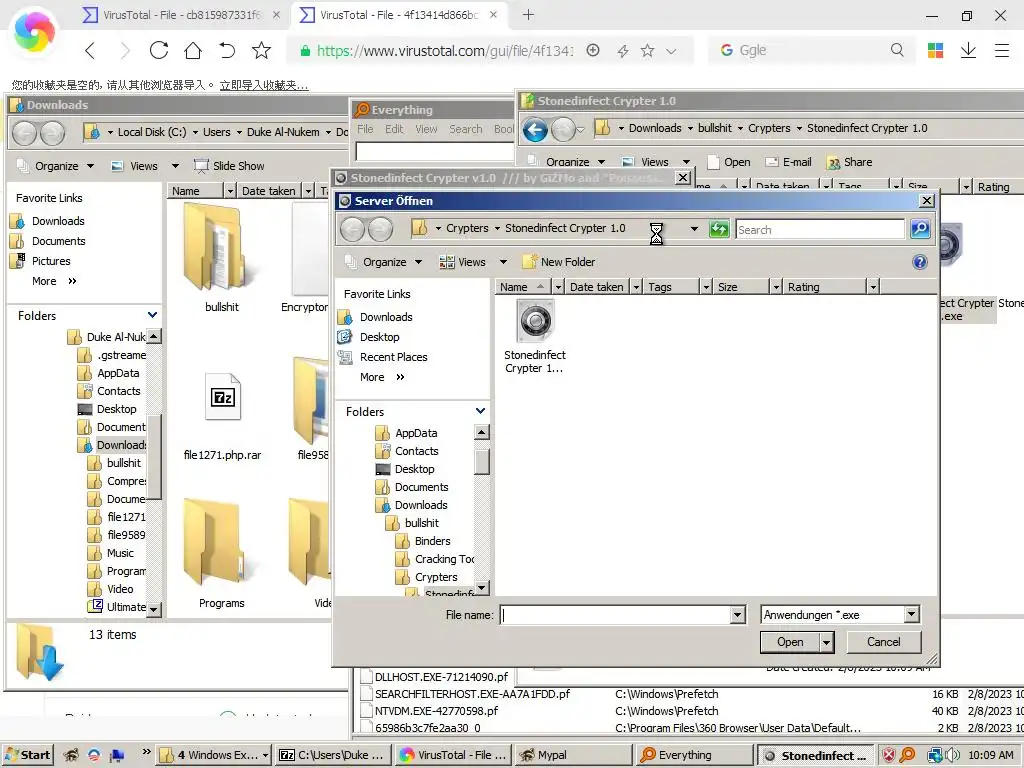Click the import bookmarks link 立即导入收藏夹

click(263, 85)
